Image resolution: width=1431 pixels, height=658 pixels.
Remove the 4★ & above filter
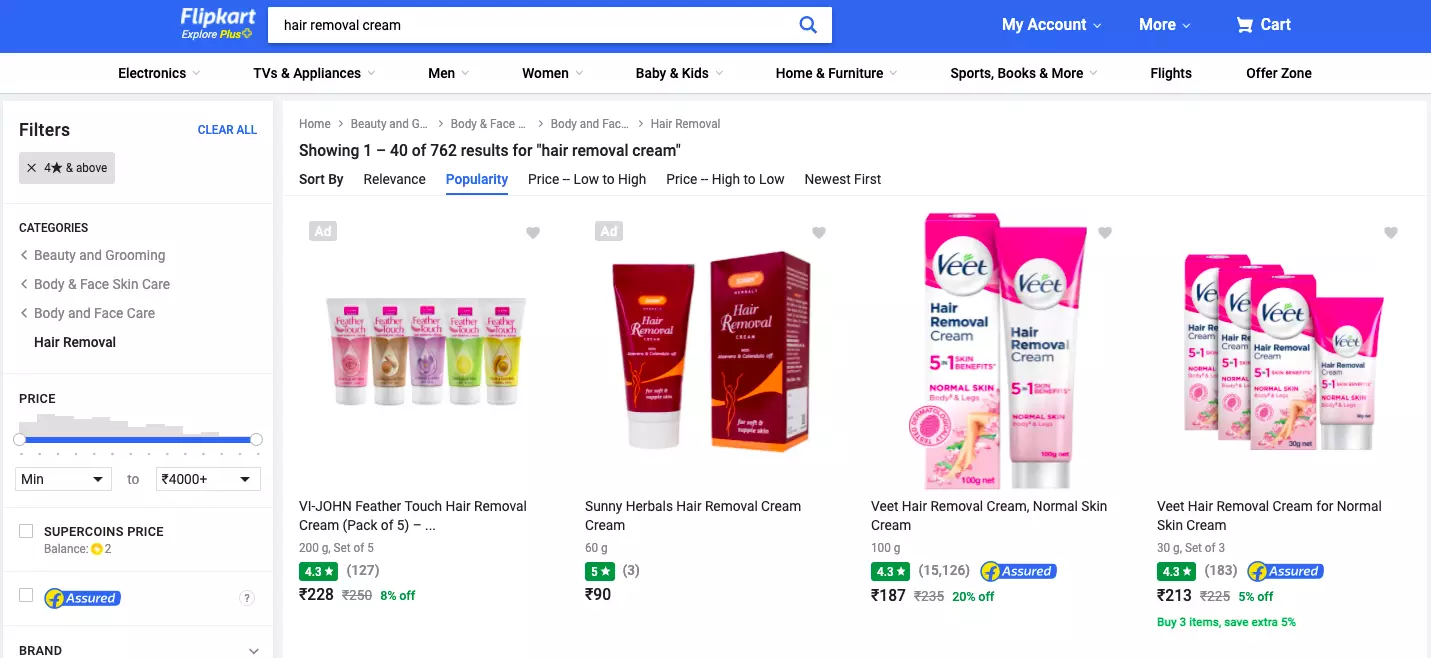point(32,168)
